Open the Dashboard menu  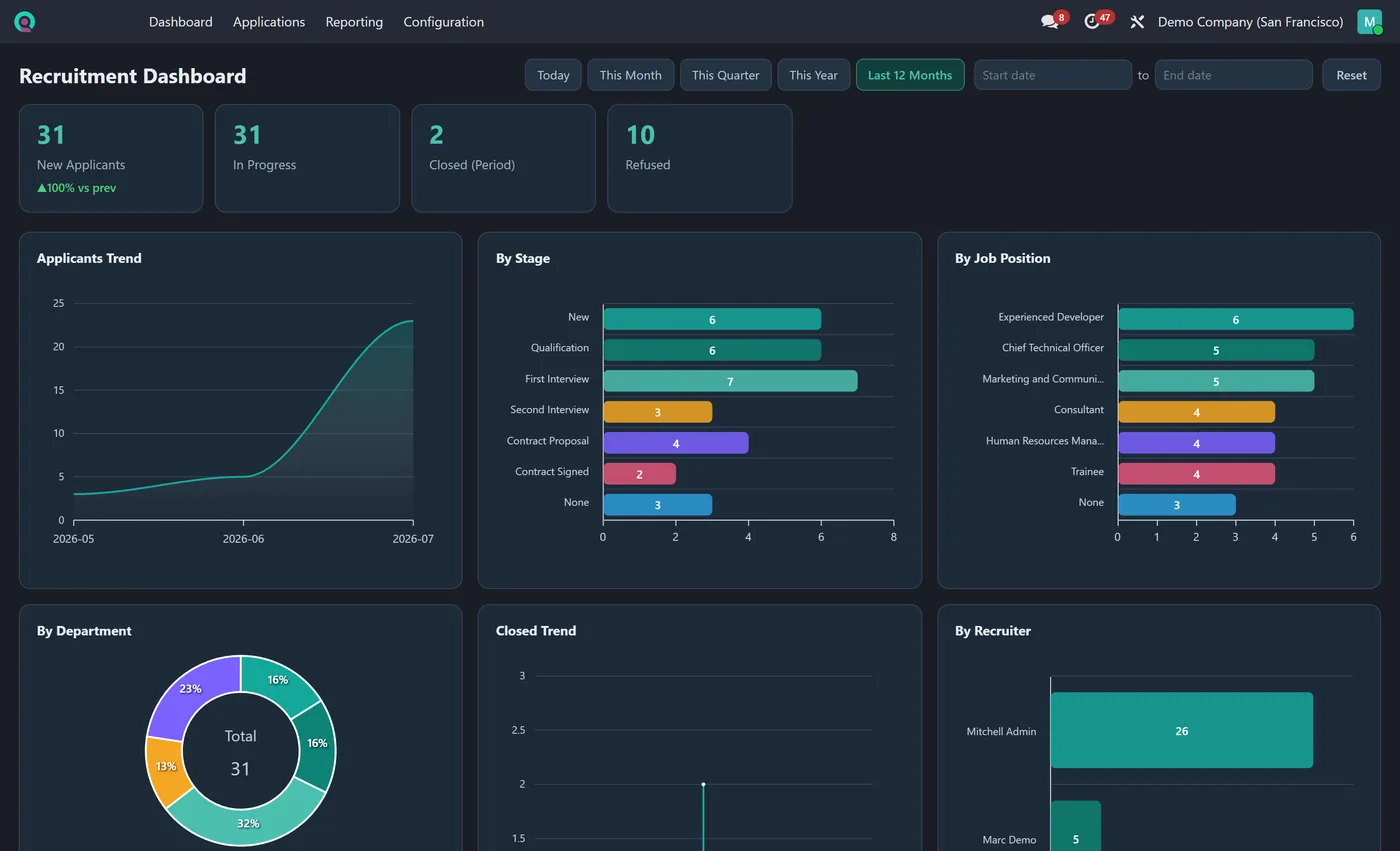point(181,21)
